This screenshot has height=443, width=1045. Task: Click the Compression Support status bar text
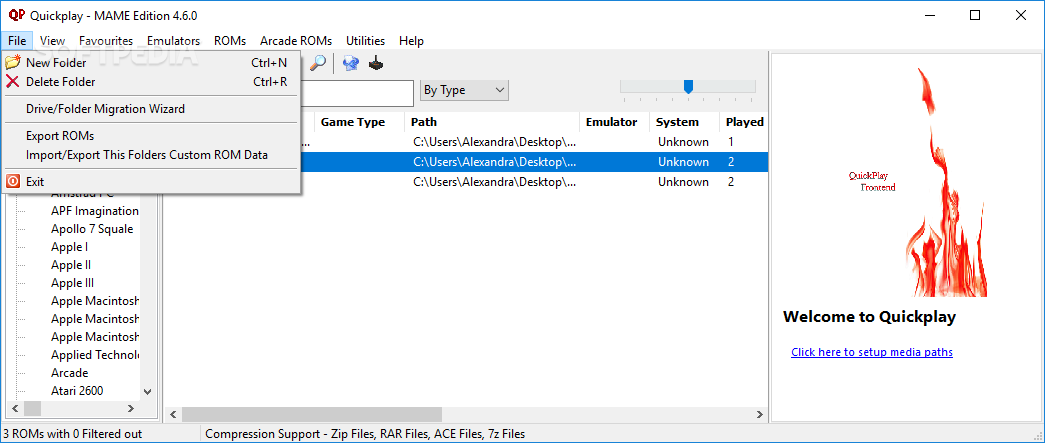coord(365,434)
